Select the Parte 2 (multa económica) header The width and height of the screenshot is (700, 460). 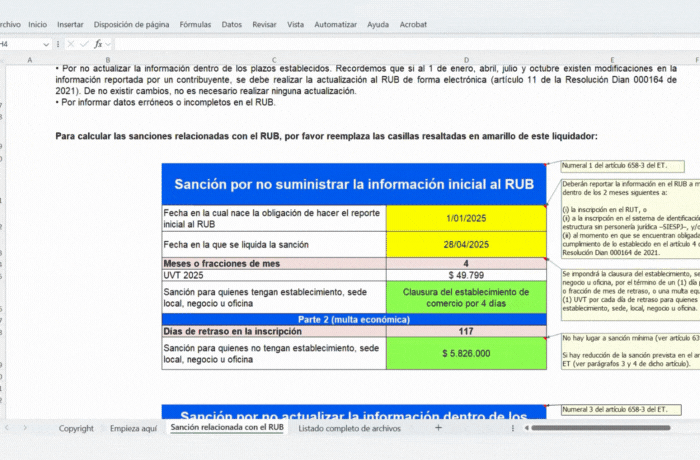point(354,319)
